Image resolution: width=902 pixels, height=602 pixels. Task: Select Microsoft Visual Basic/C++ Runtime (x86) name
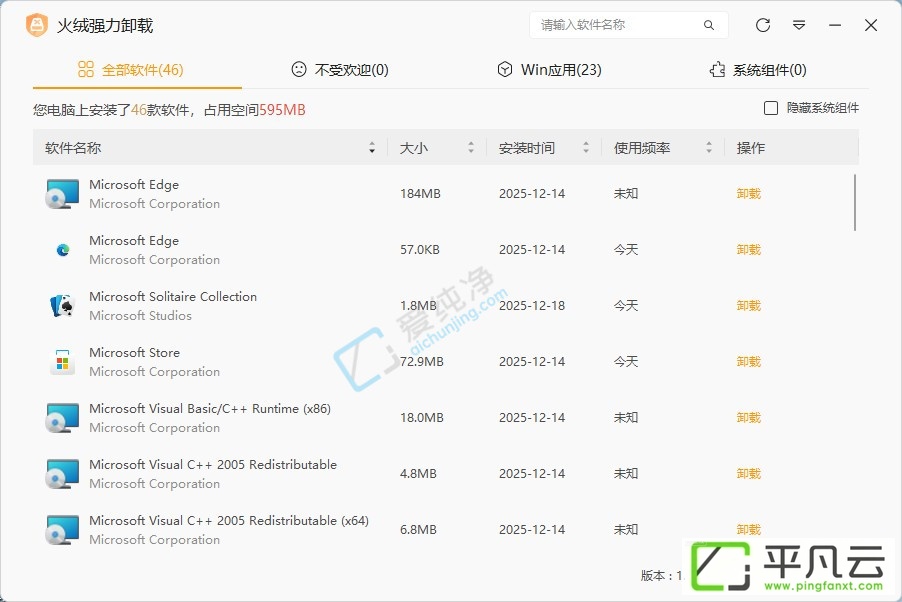210,409
